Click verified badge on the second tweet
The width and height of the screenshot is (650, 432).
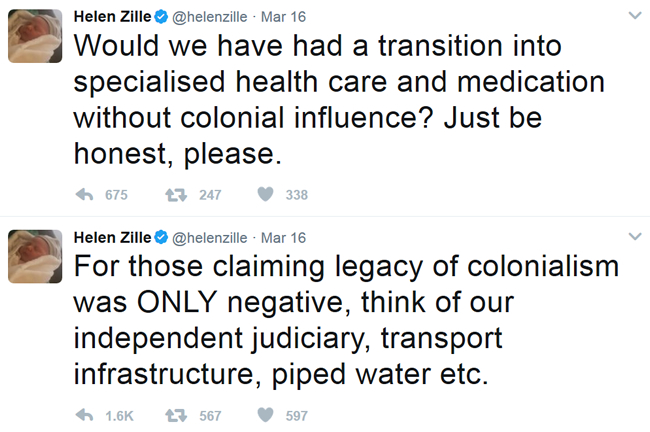point(161,238)
